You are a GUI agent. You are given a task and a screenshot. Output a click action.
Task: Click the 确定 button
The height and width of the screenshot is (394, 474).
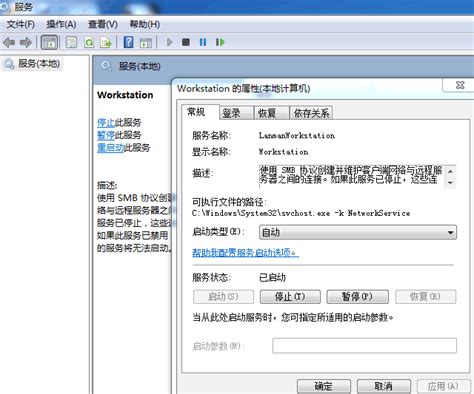(x=324, y=386)
